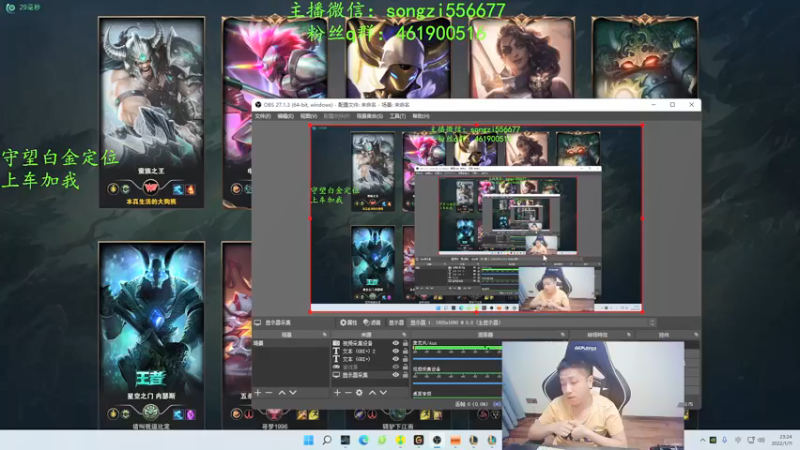Open Microsoft Edge from taskbar
Image resolution: width=800 pixels, height=450 pixels.
[363, 440]
